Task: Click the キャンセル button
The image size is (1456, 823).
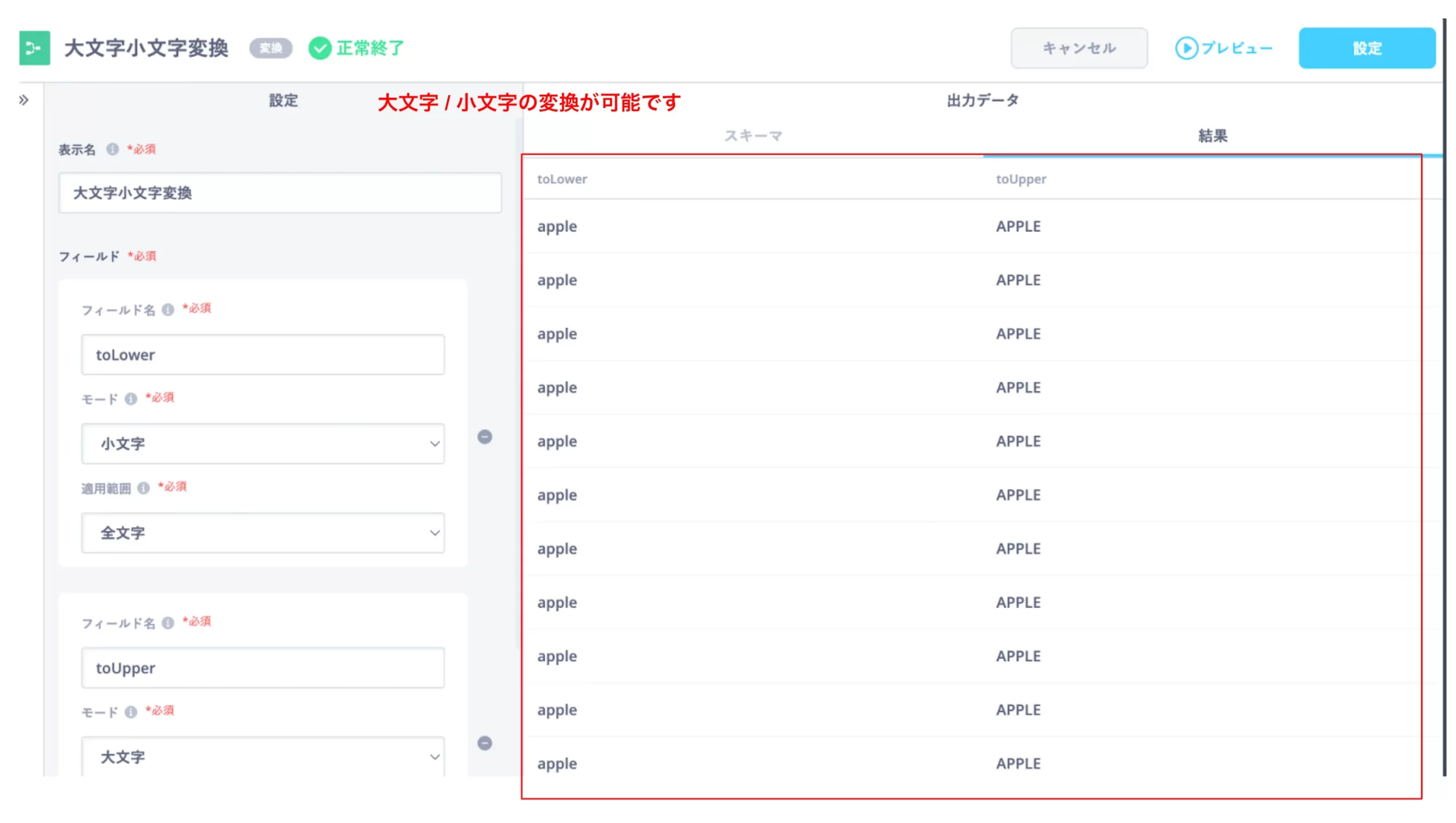Action: [x=1079, y=48]
